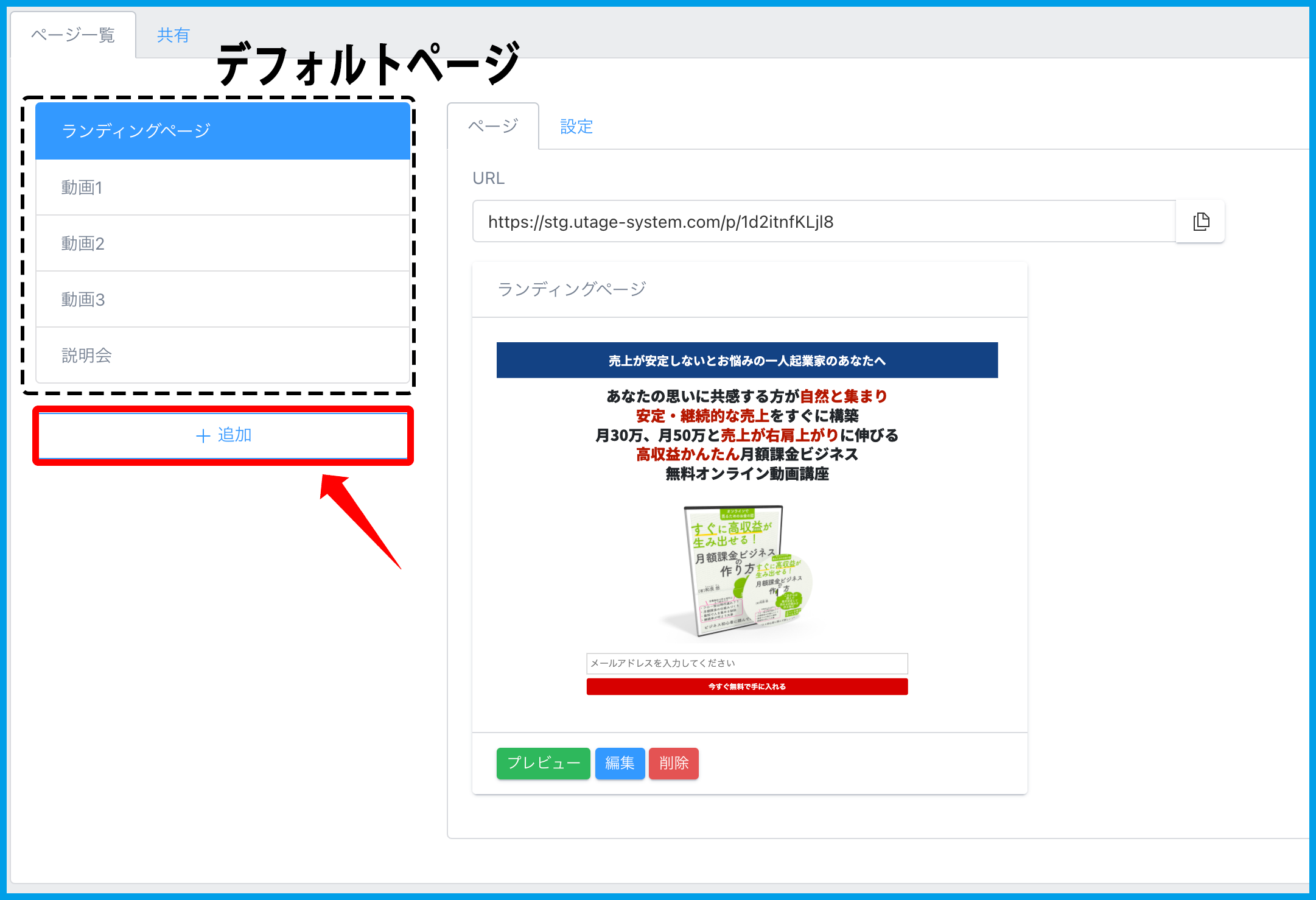This screenshot has width=1316, height=900.
Task: Select the ページ tab in right panel
Action: (493, 127)
